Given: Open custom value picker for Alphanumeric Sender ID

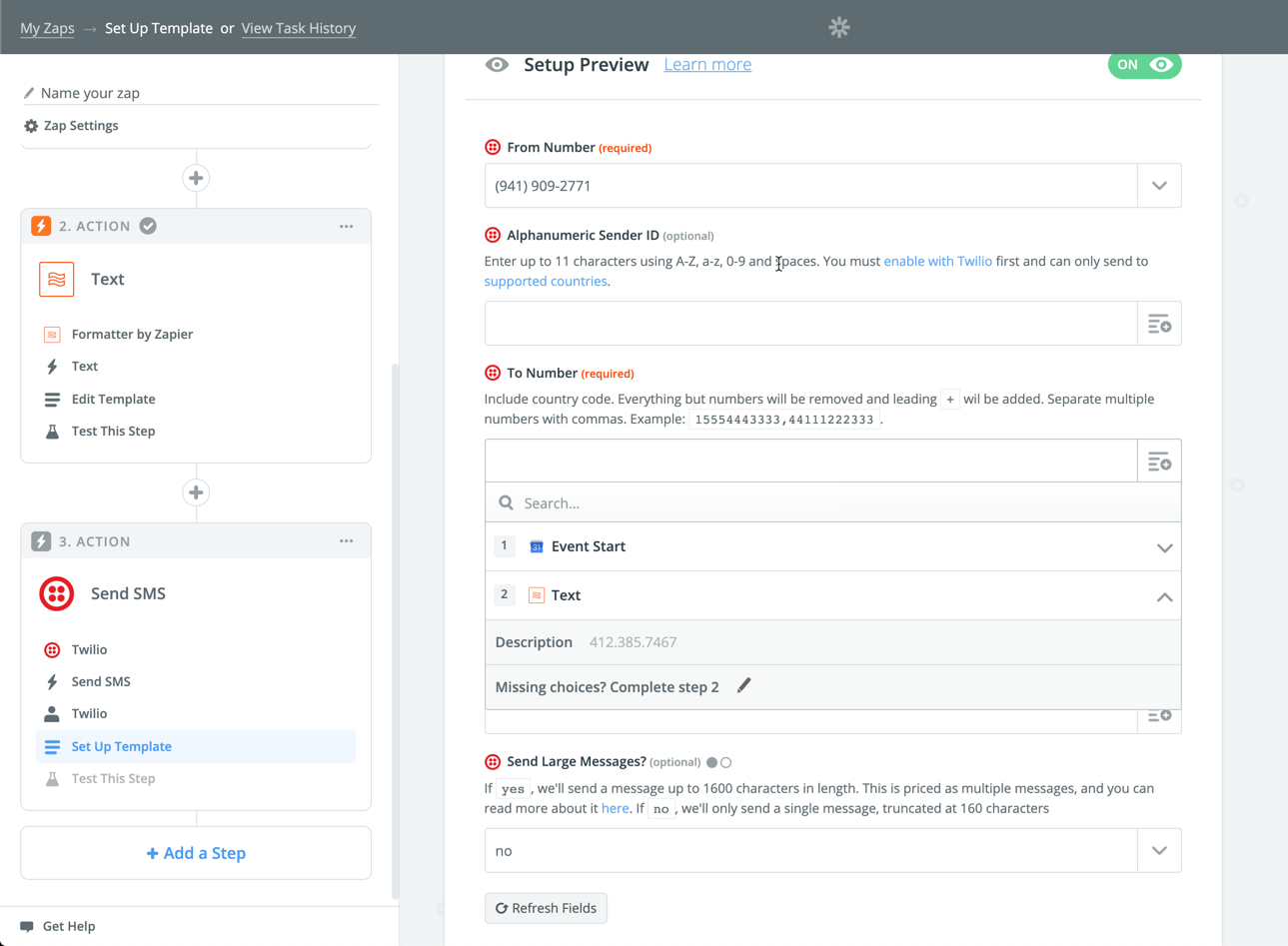Looking at the screenshot, I should pos(1159,323).
